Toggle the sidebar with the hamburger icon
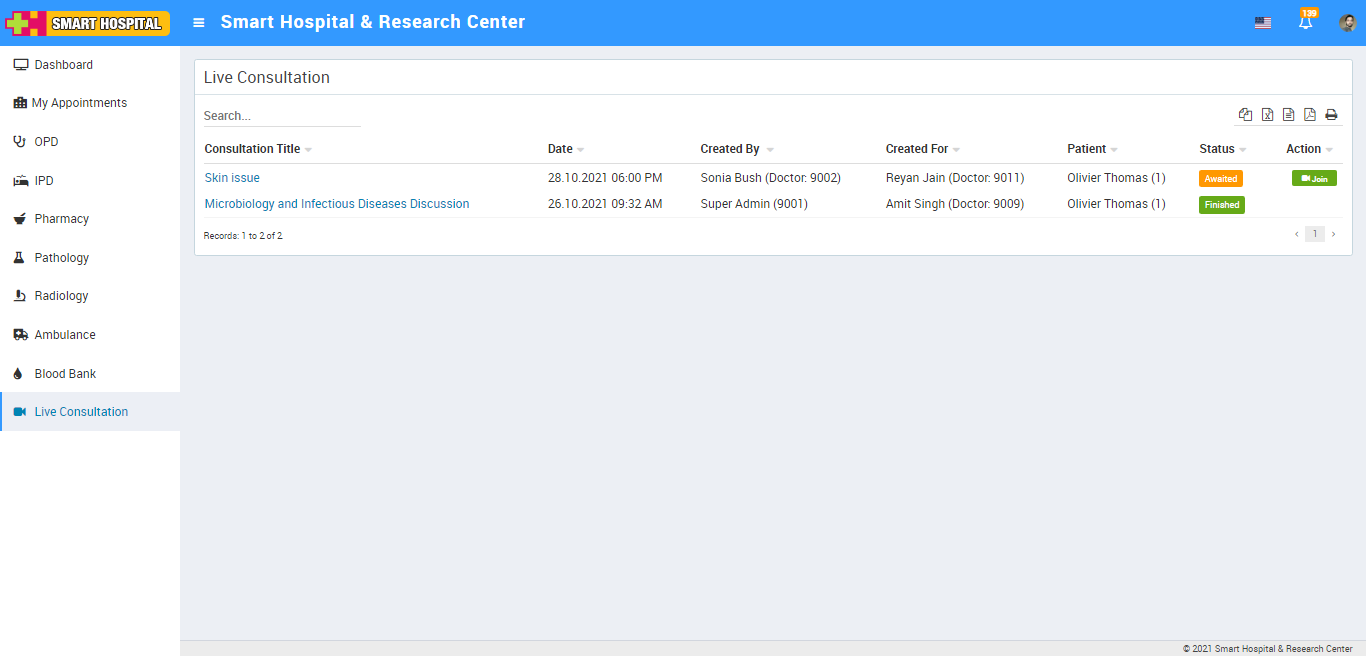 pyautogui.click(x=199, y=22)
